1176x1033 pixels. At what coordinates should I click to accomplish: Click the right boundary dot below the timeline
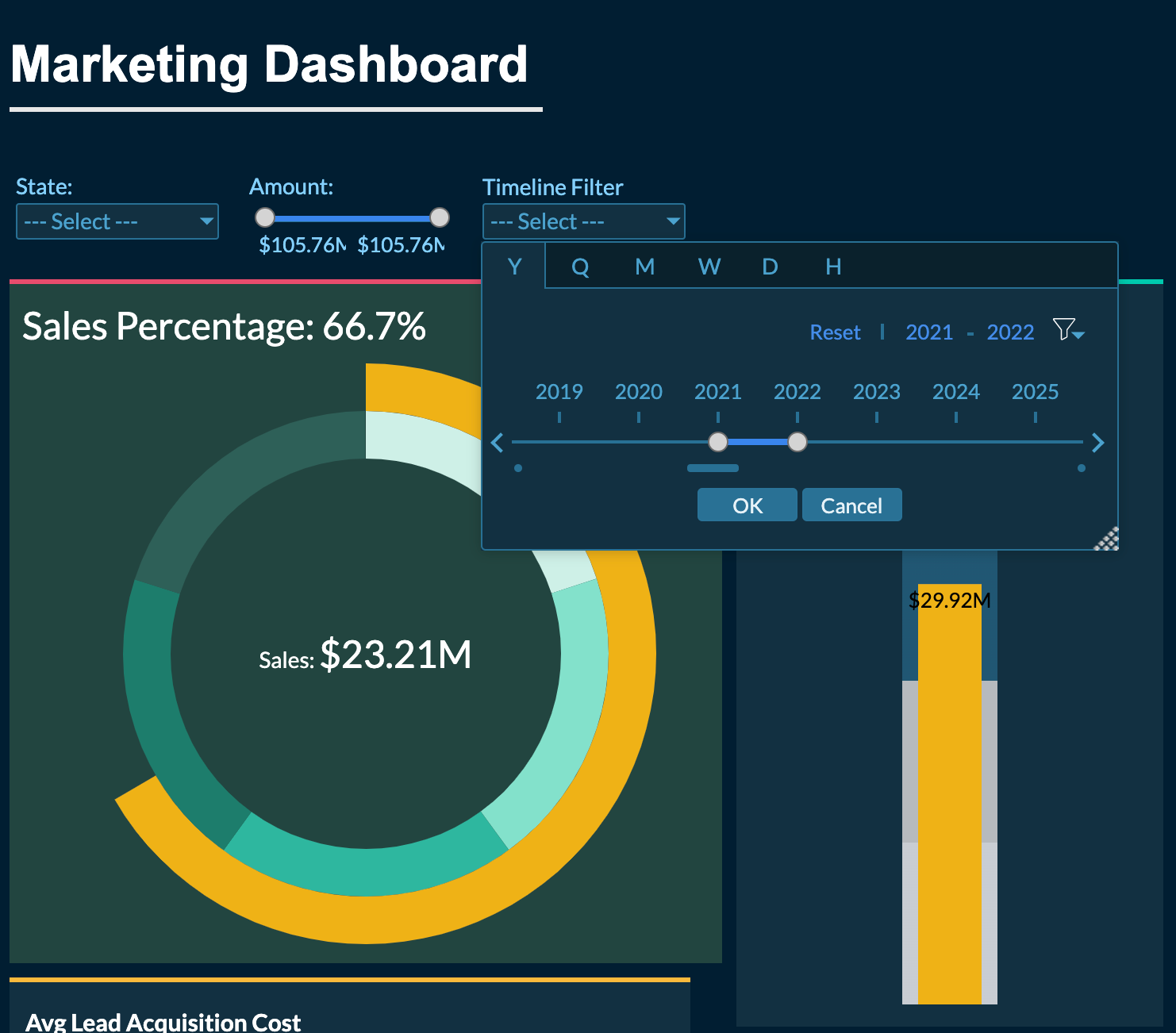(x=1081, y=468)
